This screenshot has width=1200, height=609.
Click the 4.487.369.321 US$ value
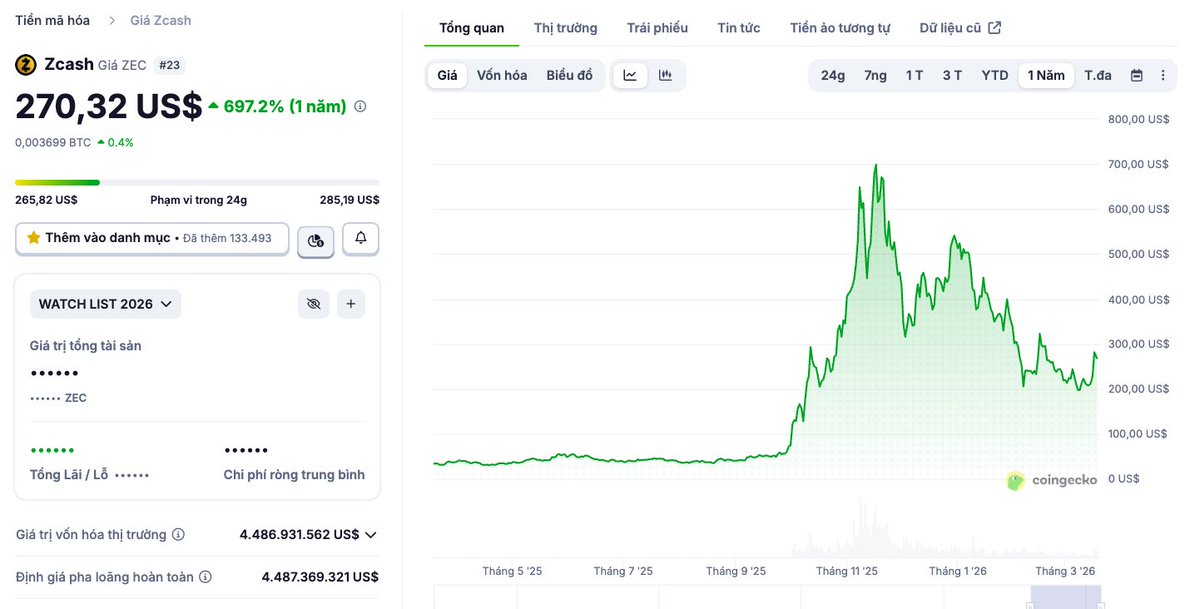click(x=320, y=577)
